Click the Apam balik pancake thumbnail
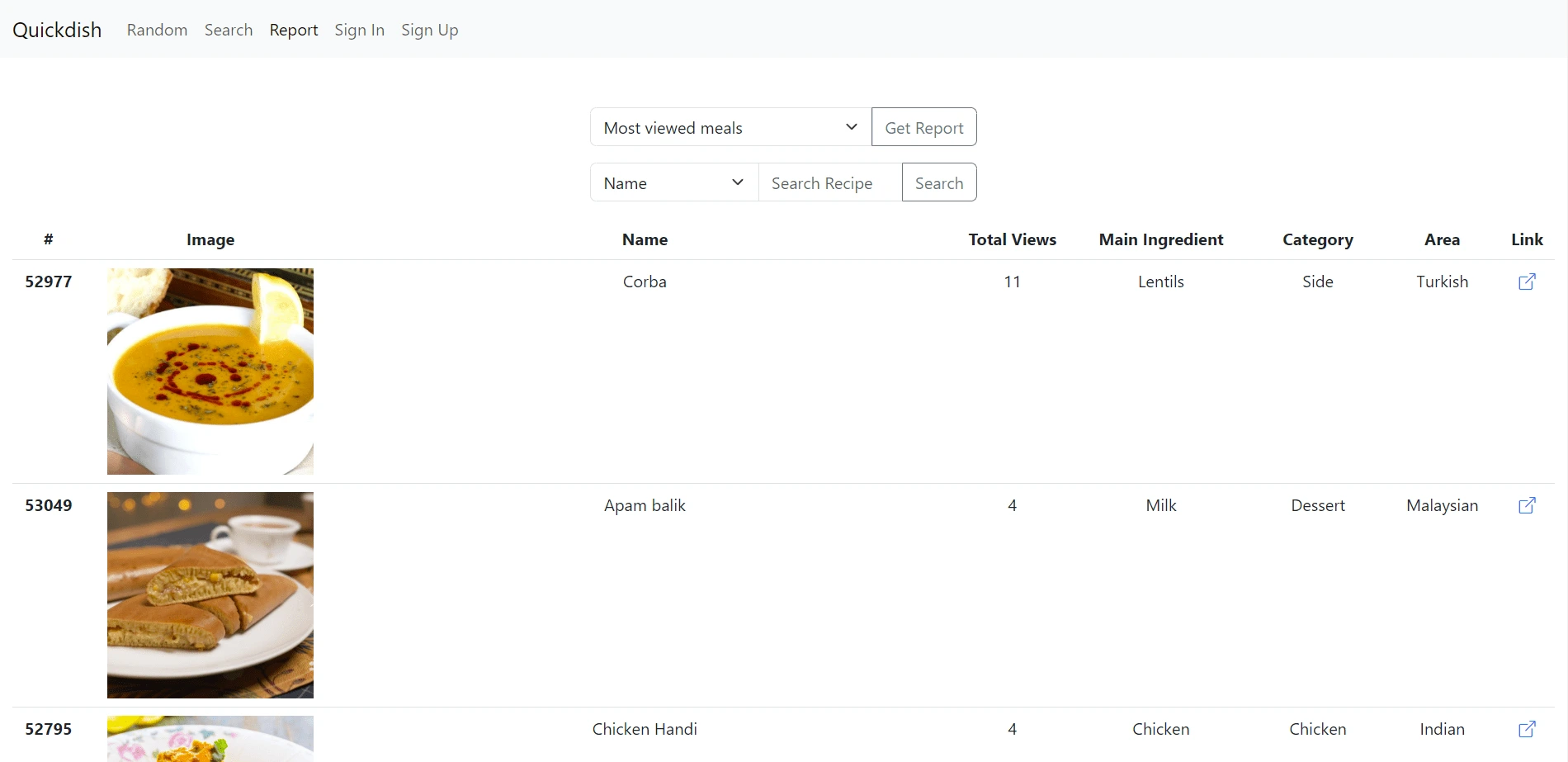 tap(210, 595)
